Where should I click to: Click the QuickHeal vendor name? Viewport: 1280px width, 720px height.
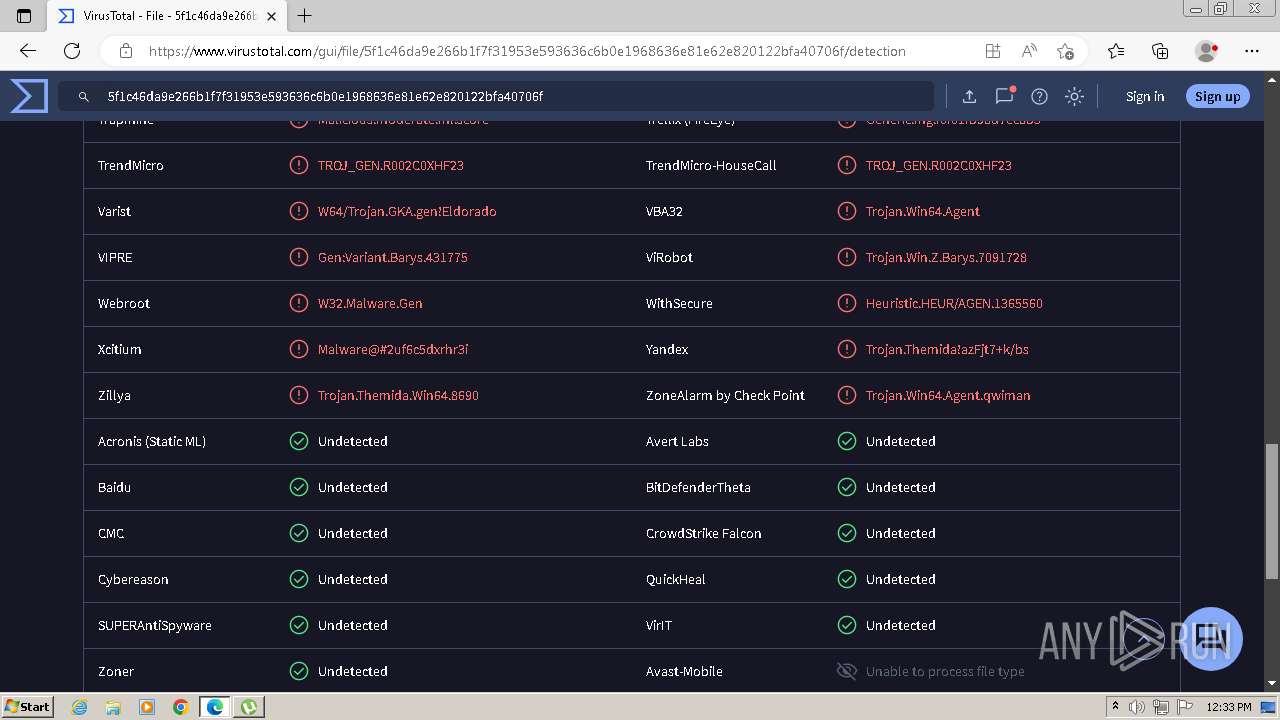click(676, 579)
